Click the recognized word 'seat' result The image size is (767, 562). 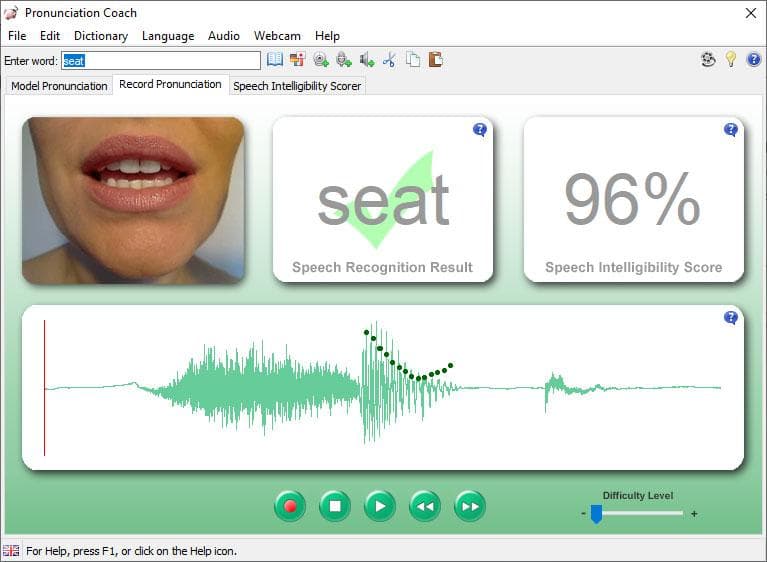[383, 201]
